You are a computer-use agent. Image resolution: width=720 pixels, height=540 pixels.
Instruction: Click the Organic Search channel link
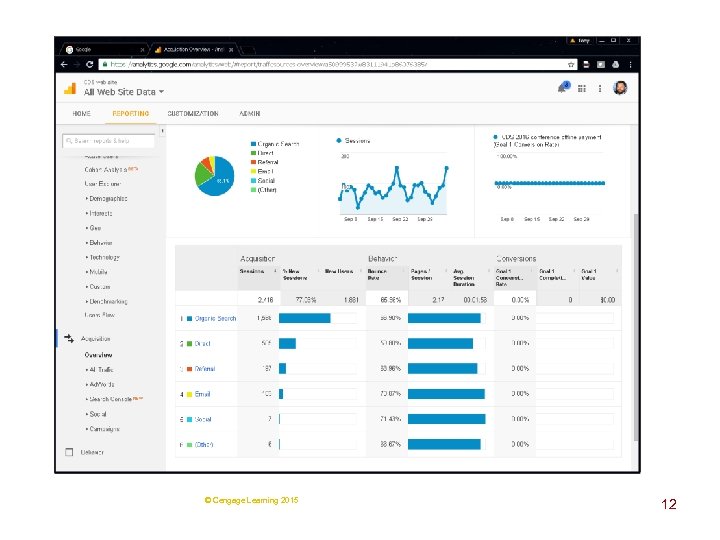215,318
